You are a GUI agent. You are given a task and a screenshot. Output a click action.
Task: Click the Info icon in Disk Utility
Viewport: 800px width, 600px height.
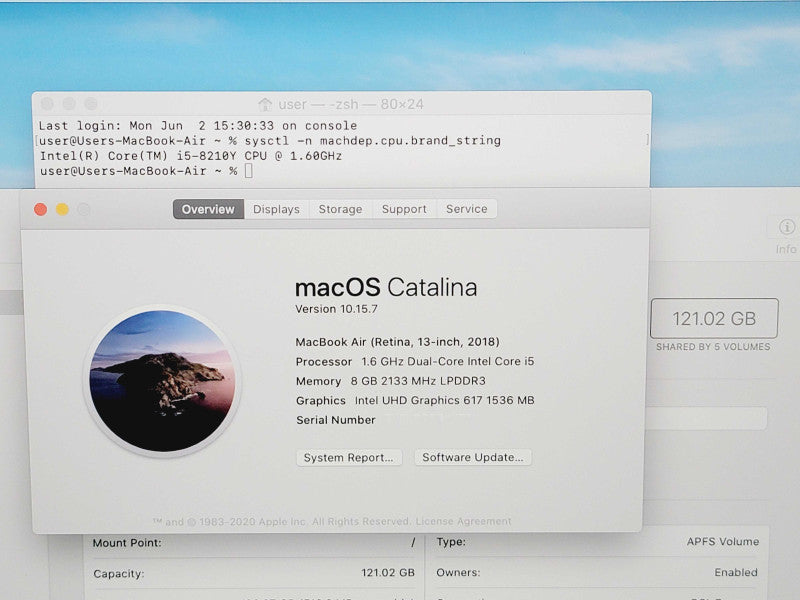click(x=786, y=227)
